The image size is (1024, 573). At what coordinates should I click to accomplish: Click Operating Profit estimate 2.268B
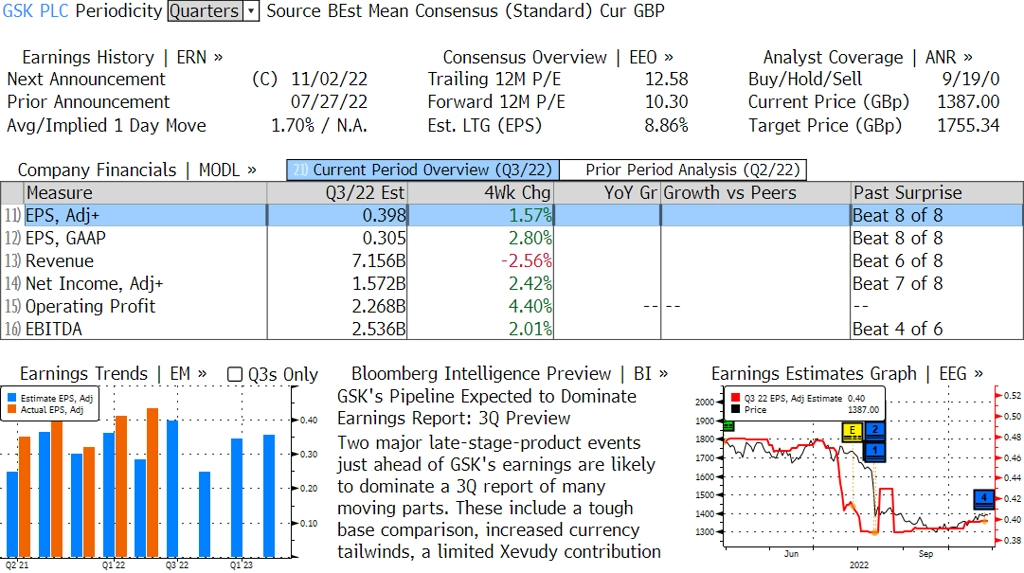pos(379,306)
